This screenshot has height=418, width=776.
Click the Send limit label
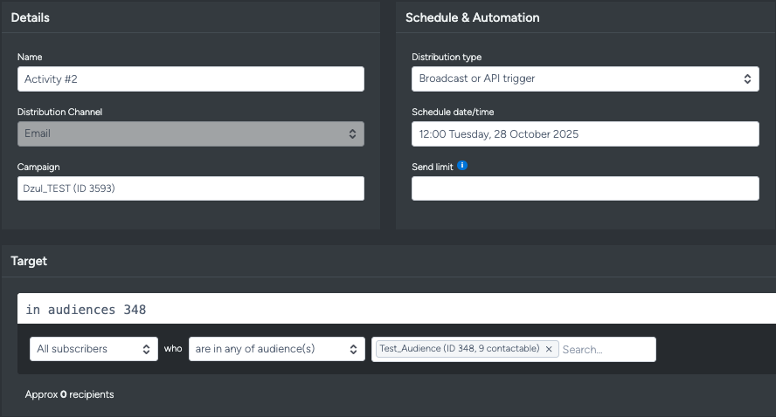tap(432, 166)
